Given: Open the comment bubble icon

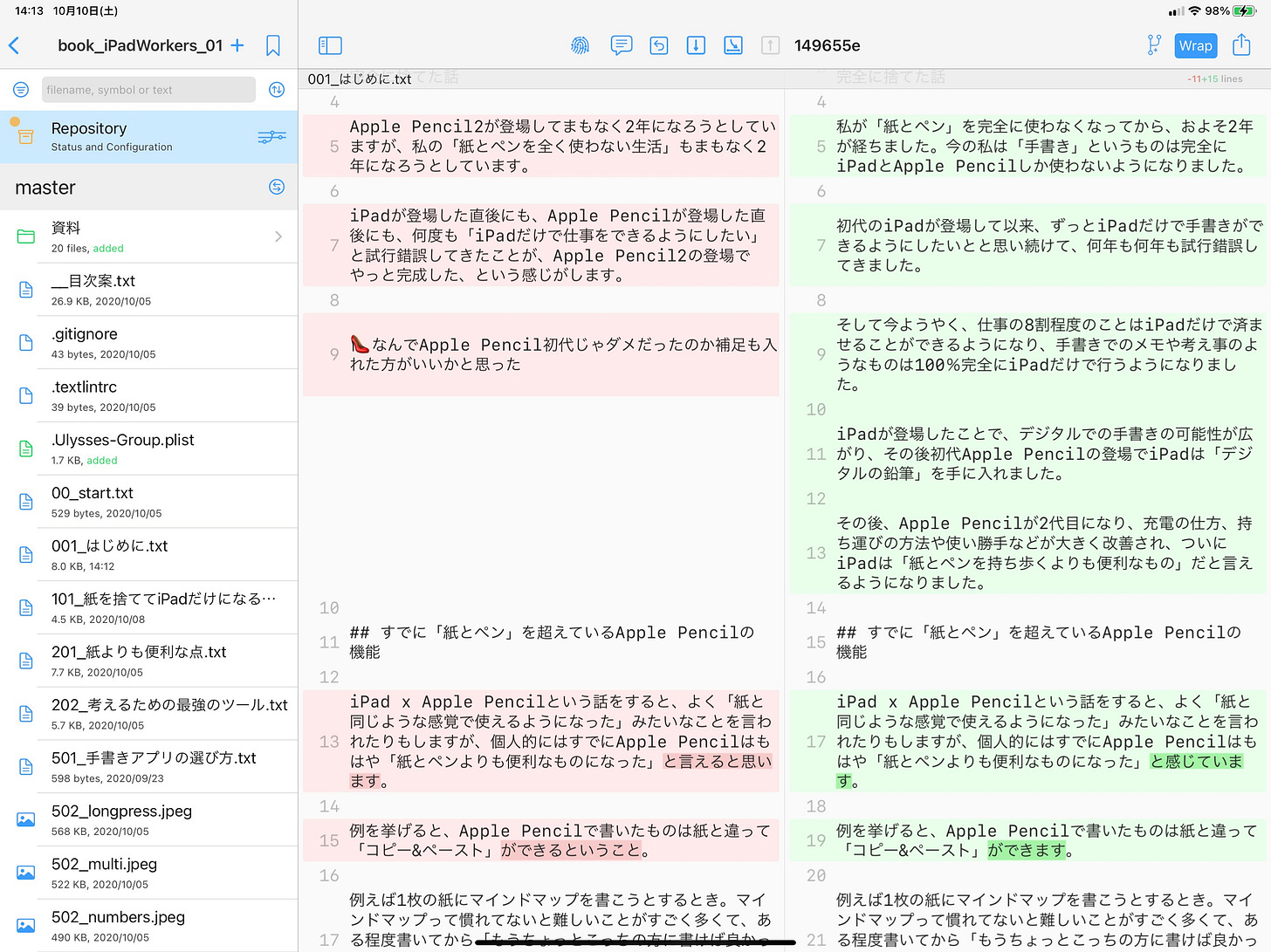Looking at the screenshot, I should 622,45.
